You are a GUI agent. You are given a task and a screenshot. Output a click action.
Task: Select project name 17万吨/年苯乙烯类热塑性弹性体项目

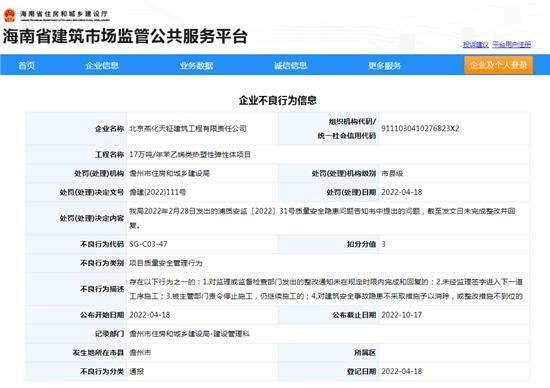[x=190, y=154]
